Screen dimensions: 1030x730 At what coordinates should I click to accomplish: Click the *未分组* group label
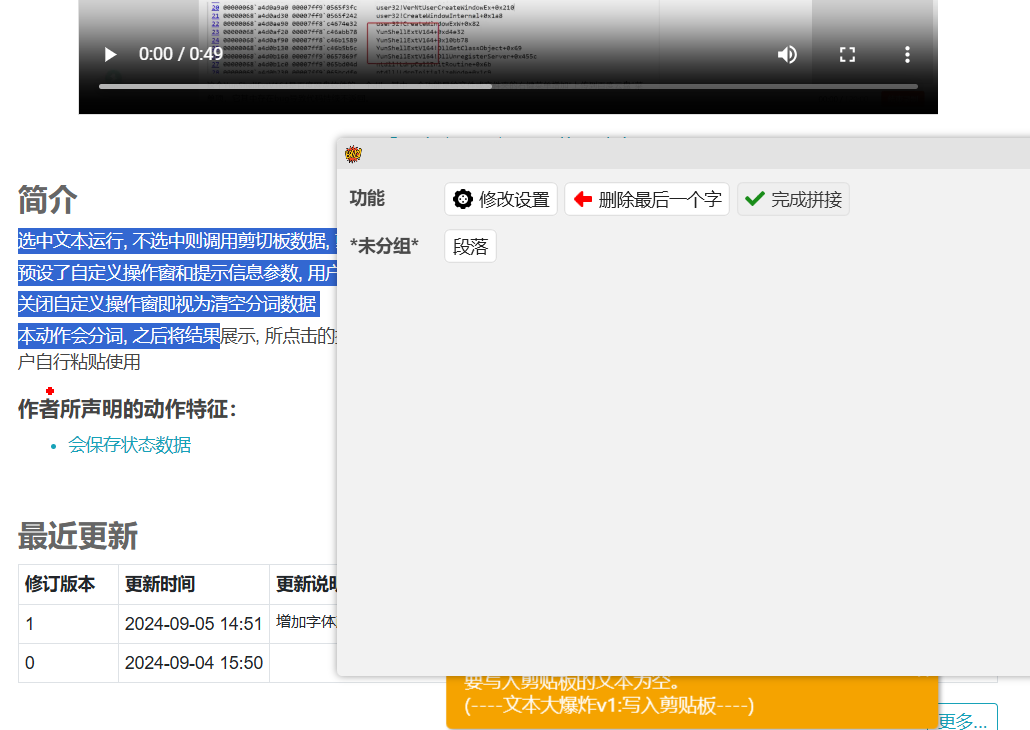[384, 246]
